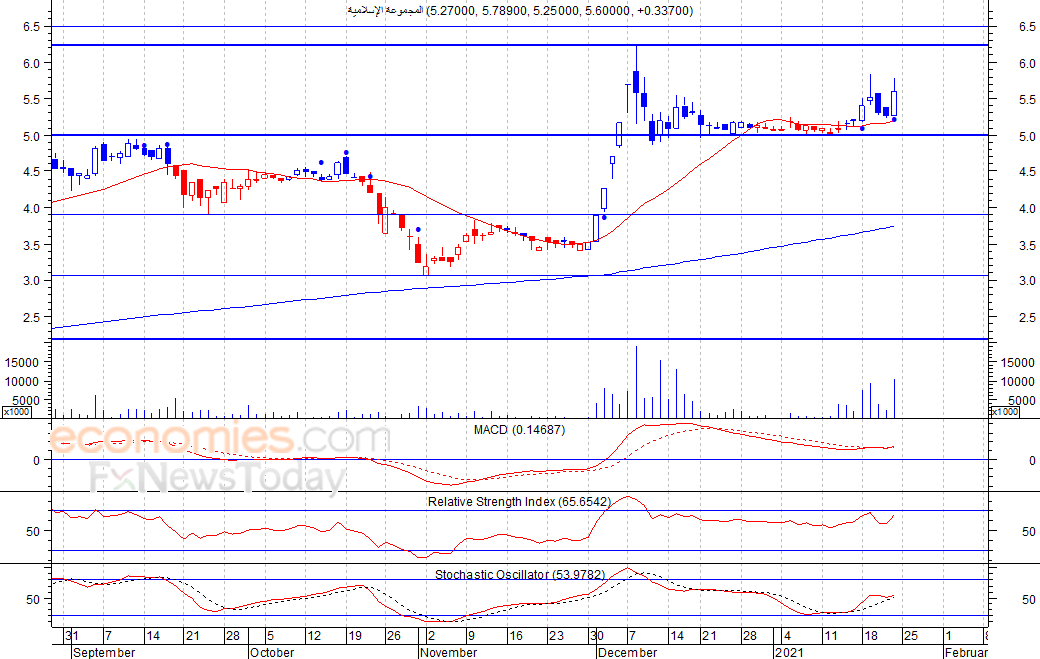Viewport: 1040px width, 659px height.
Task: Click the December peak candlestick near 6.25
Action: [636, 80]
